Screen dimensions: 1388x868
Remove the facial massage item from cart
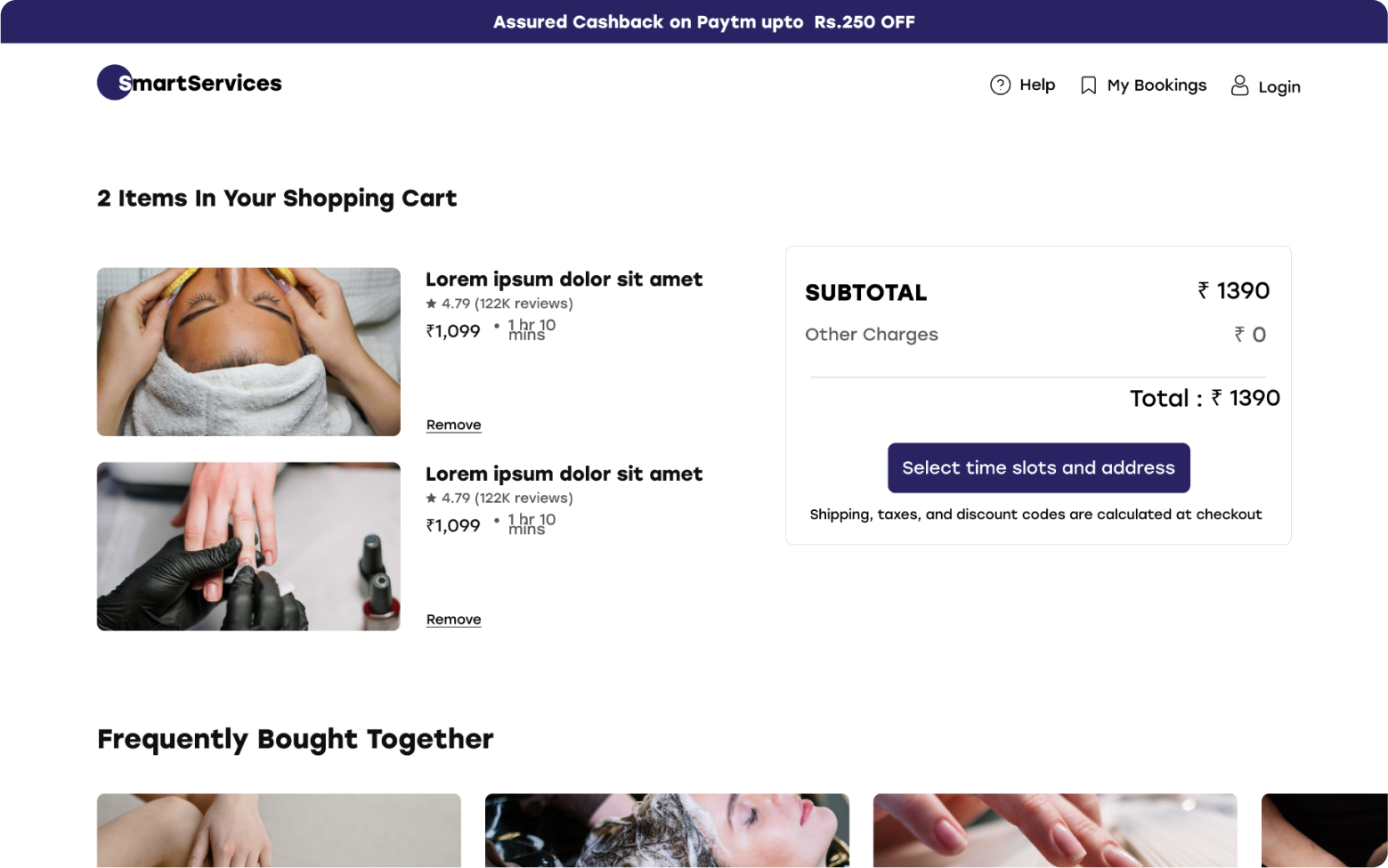tap(453, 425)
